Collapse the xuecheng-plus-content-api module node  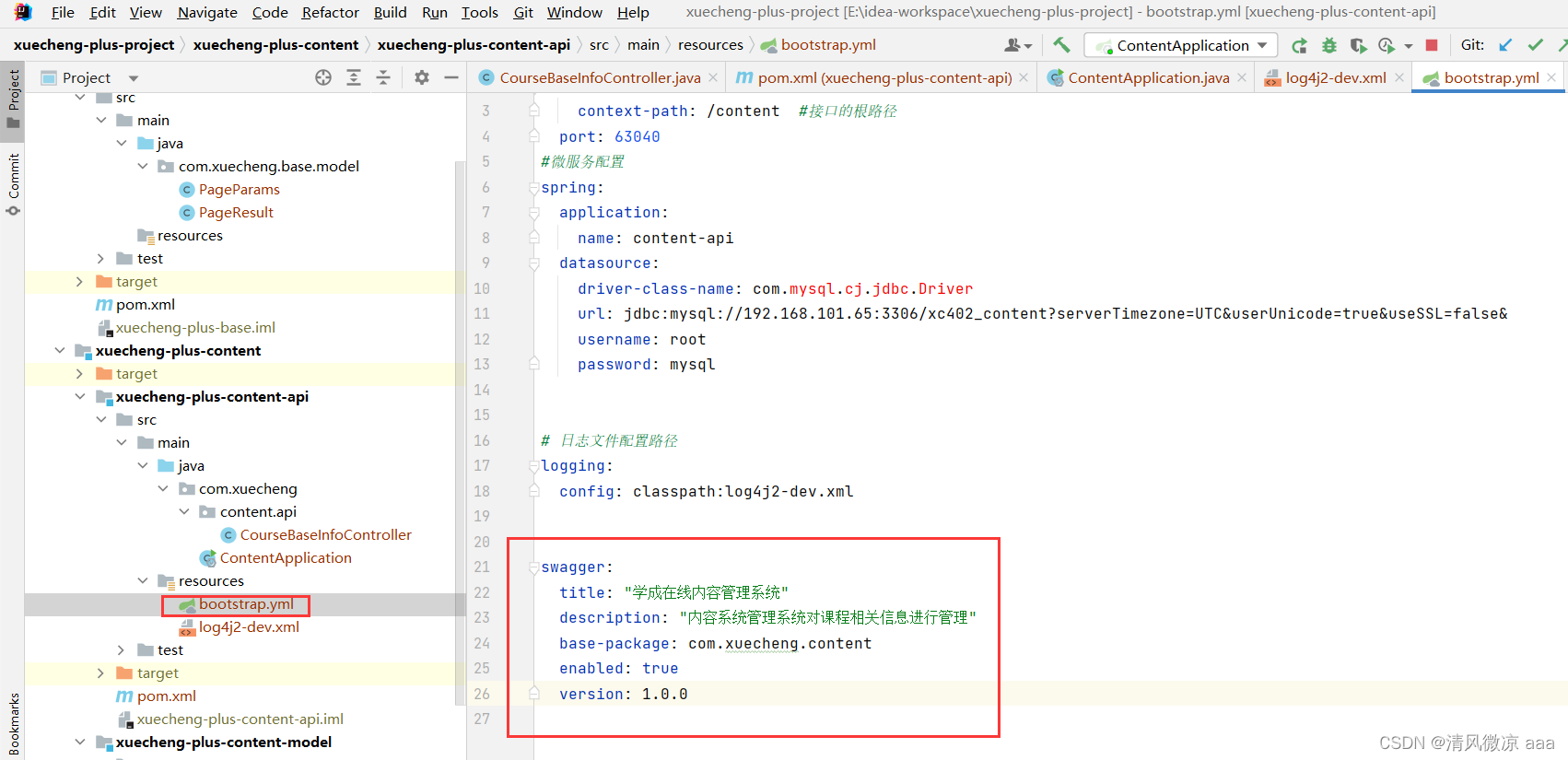point(80,397)
